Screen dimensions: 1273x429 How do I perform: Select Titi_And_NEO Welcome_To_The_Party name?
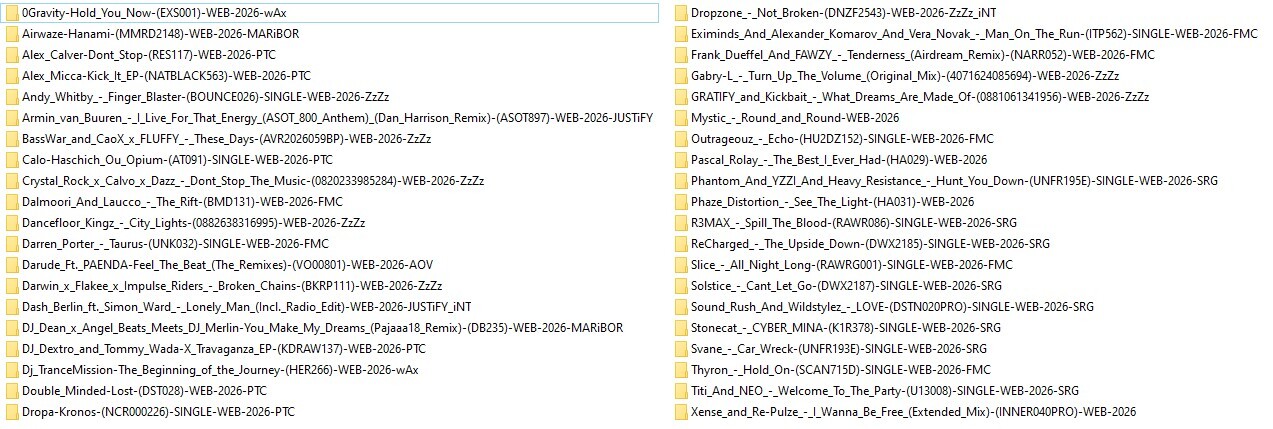click(x=885, y=391)
